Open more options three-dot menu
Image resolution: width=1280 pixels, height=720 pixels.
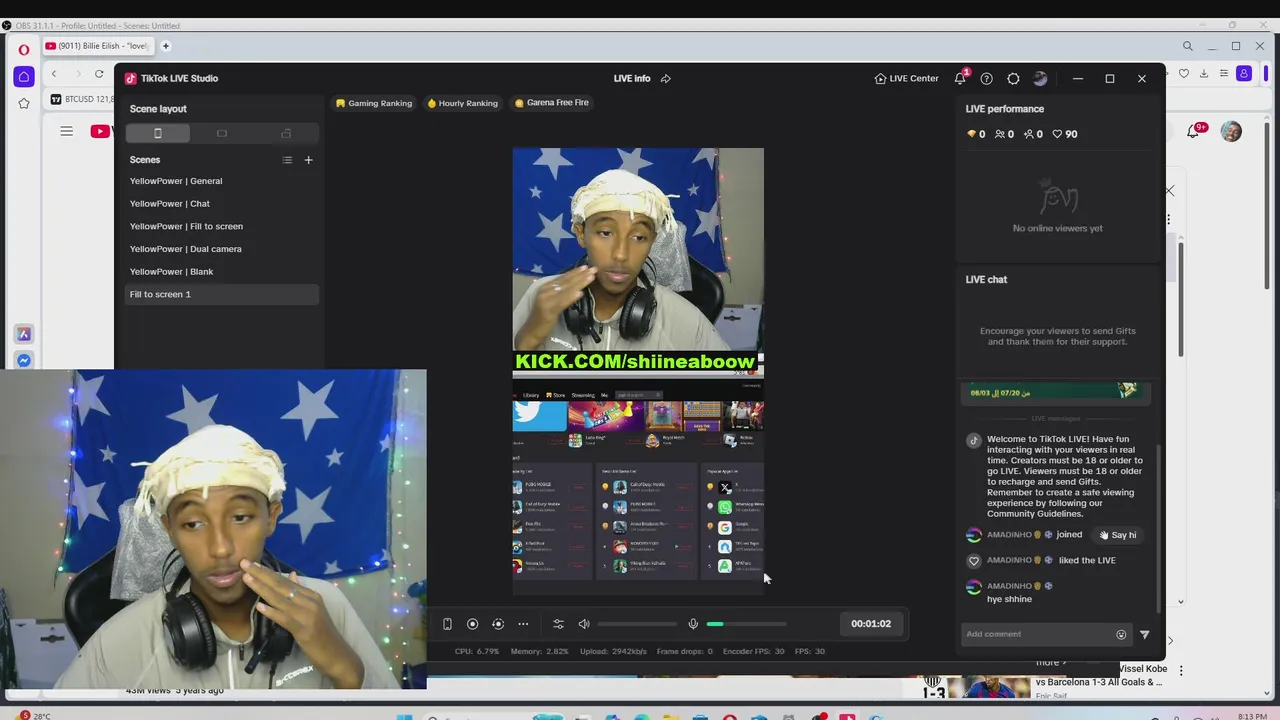[523, 624]
